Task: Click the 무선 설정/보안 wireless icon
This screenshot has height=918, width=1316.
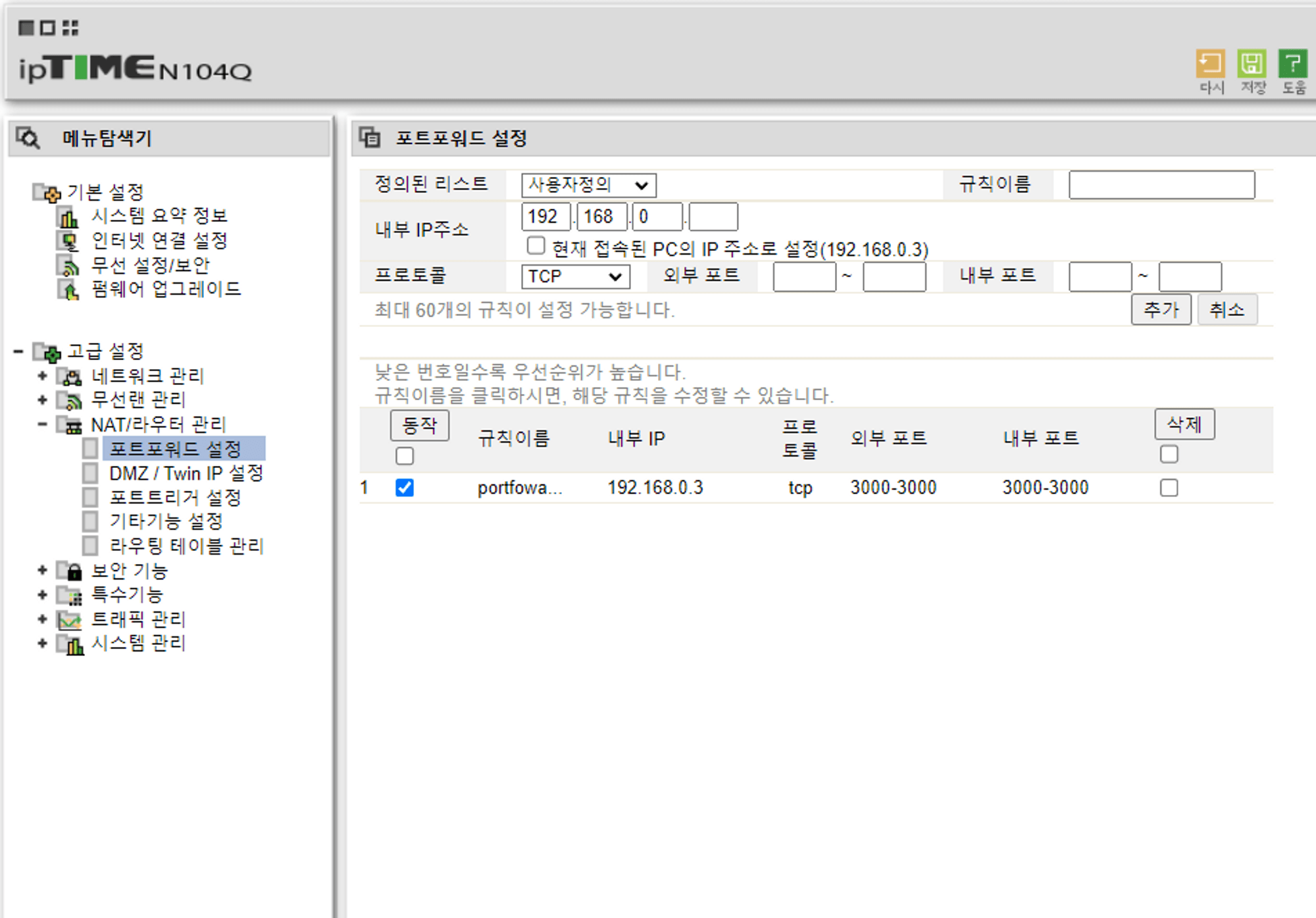Action: point(68,266)
